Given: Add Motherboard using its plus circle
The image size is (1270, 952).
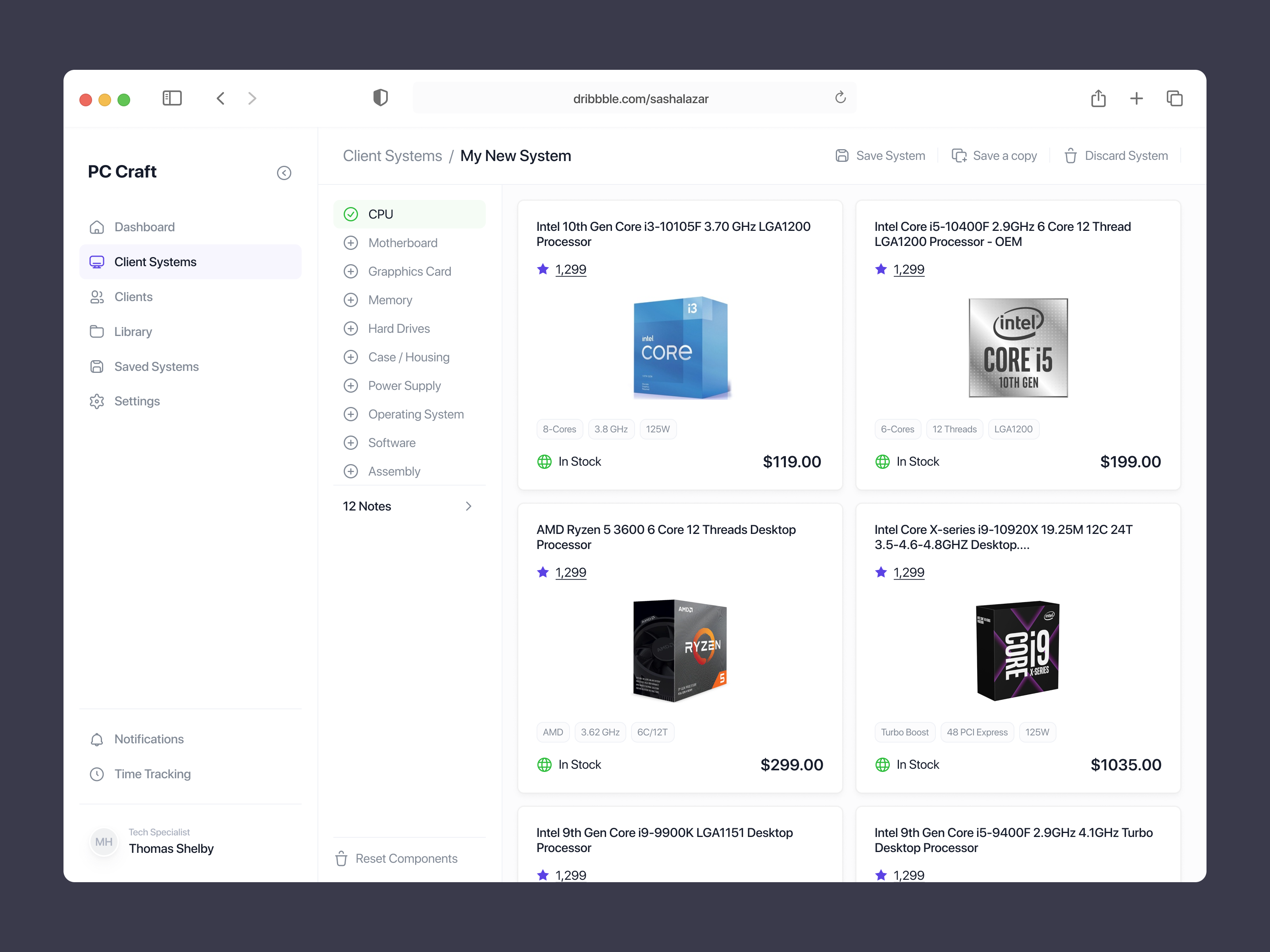Looking at the screenshot, I should pos(351,243).
